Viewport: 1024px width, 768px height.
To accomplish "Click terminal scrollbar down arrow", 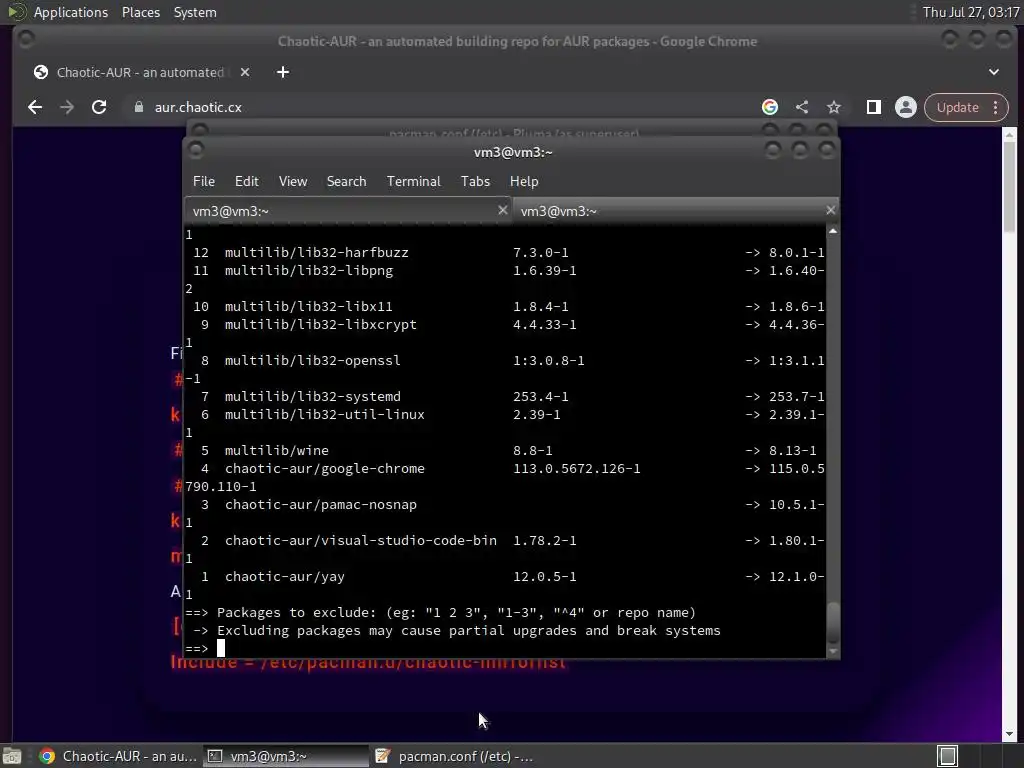I will pyautogui.click(x=833, y=651).
